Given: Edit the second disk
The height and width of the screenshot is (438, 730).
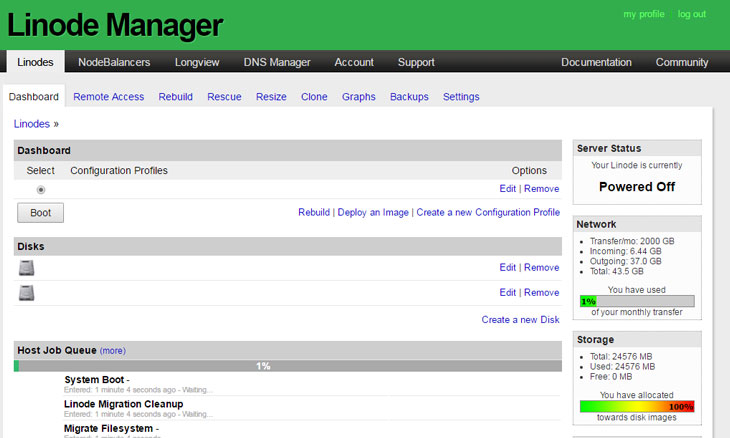Looking at the screenshot, I should pos(507,292).
